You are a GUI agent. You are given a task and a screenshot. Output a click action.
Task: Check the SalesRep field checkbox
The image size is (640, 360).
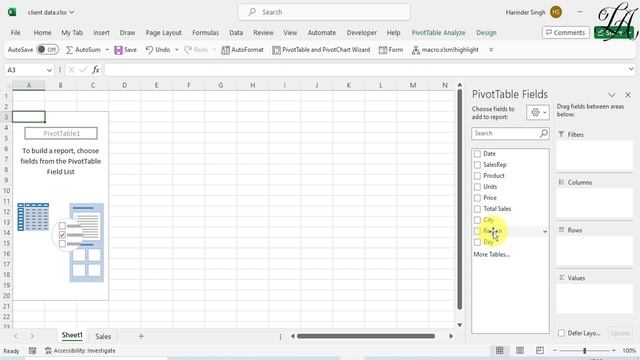477,165
